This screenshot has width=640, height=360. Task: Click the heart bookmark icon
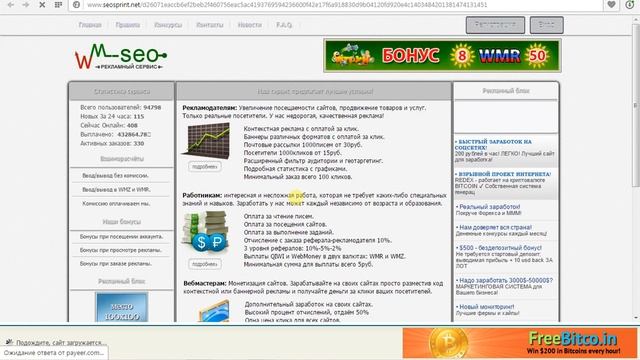point(611,5)
